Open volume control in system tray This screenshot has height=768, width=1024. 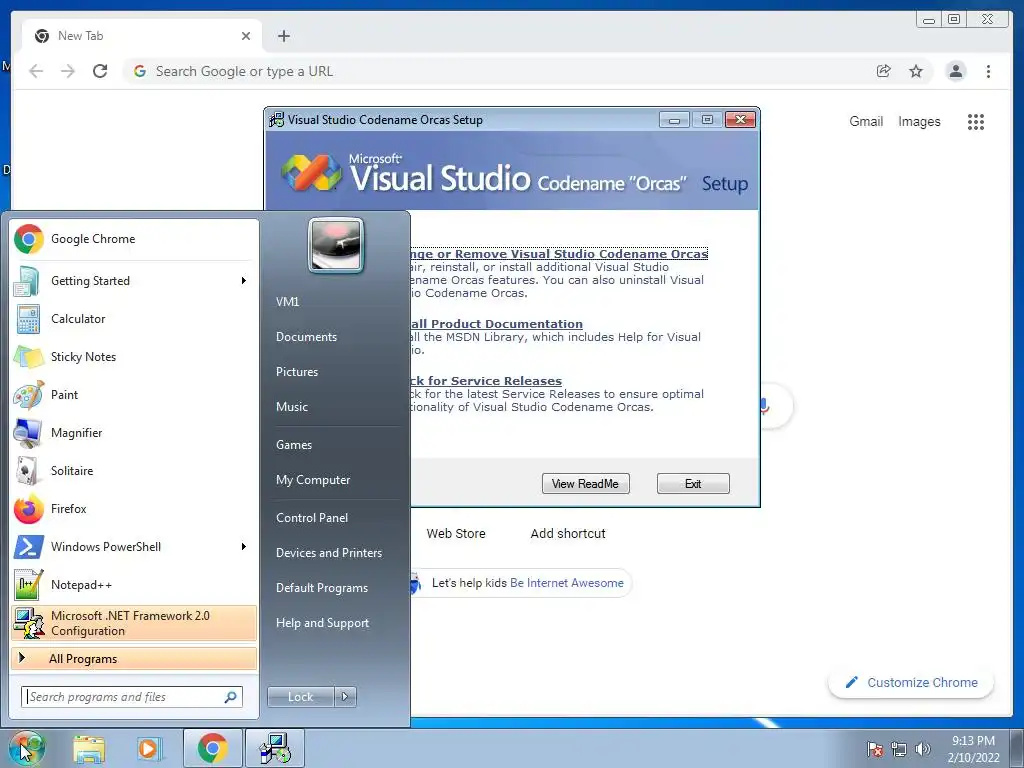click(x=923, y=749)
